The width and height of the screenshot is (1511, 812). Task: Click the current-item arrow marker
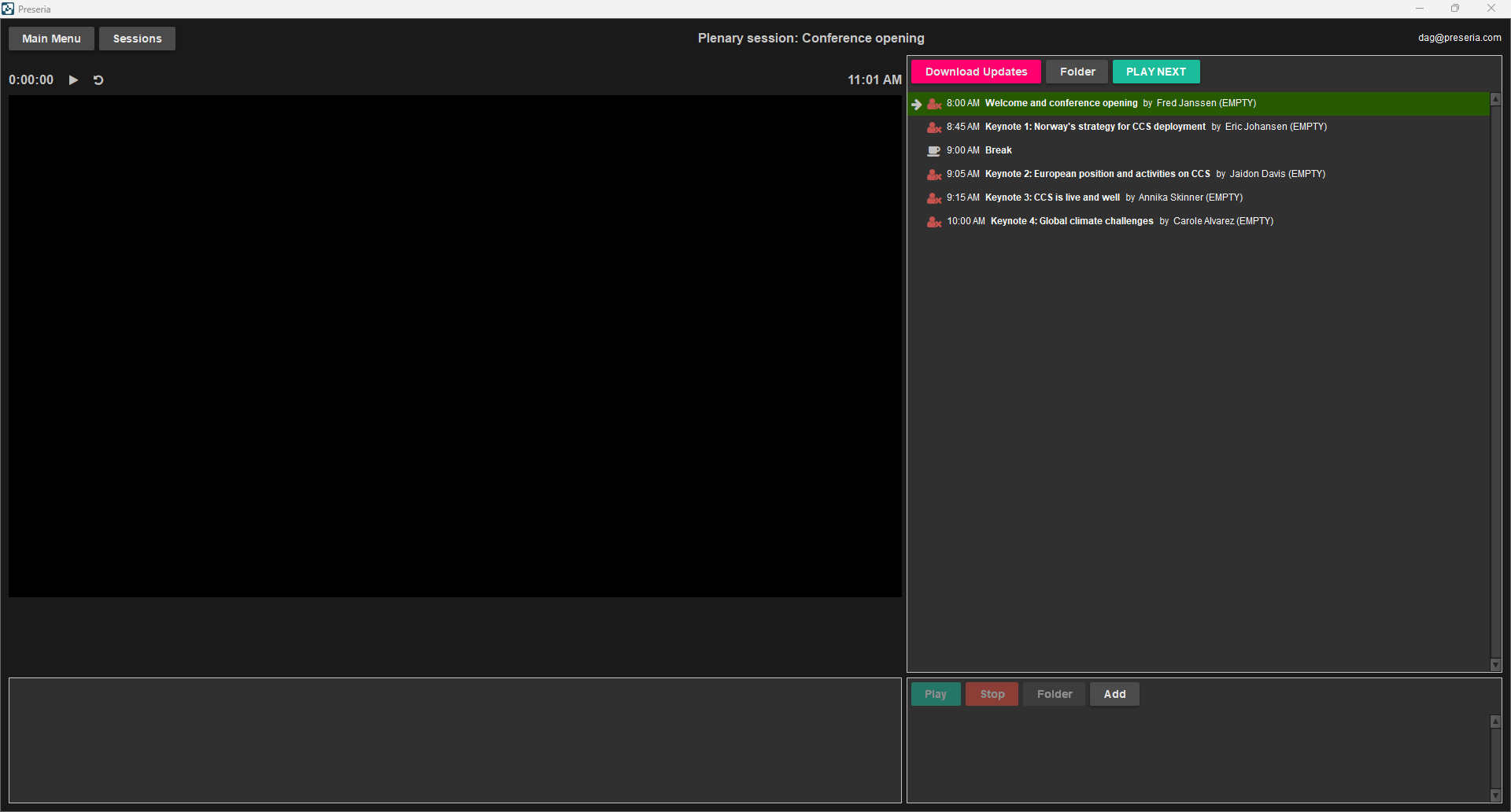pyautogui.click(x=917, y=104)
